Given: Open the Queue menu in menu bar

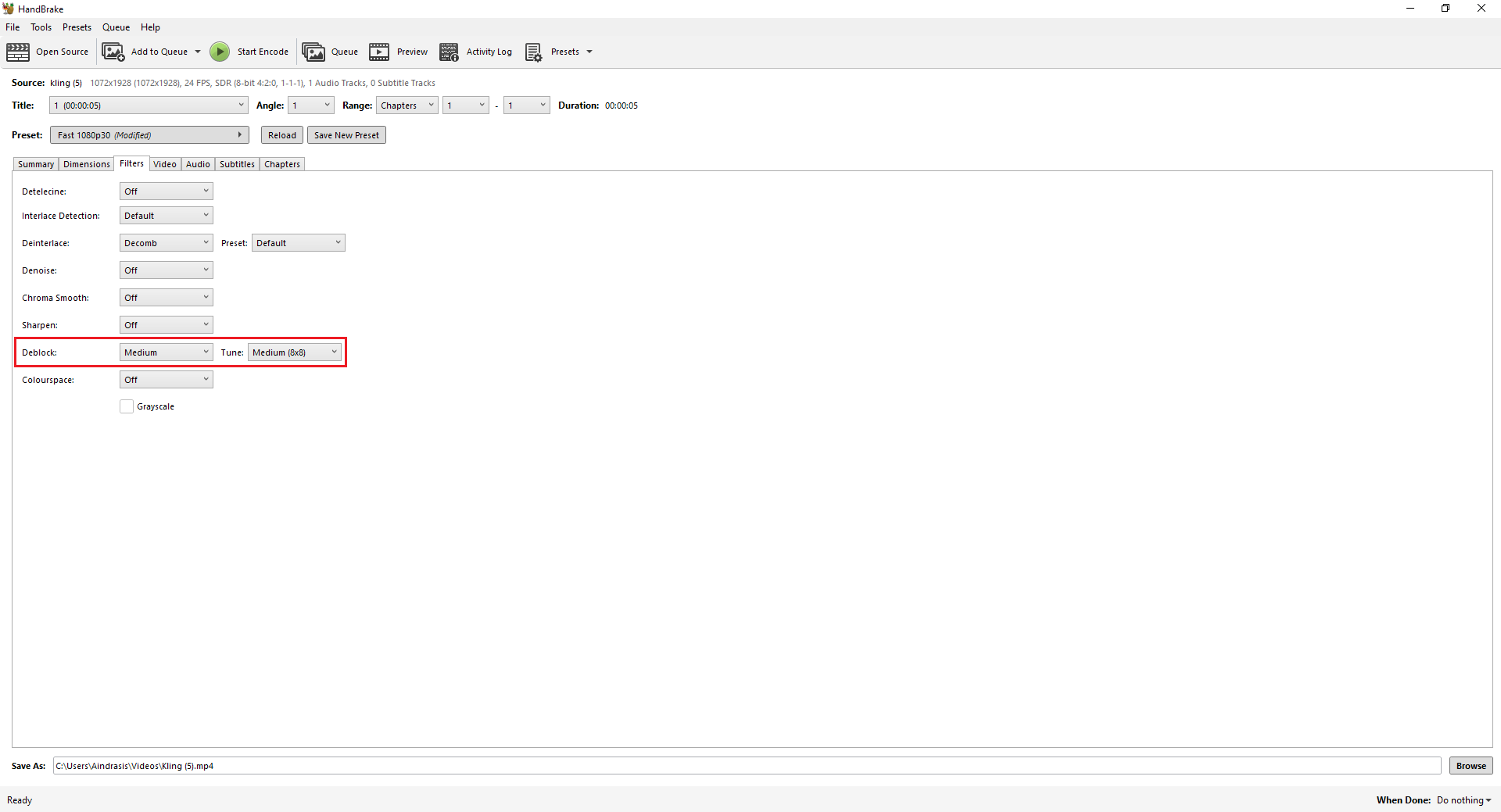Looking at the screenshot, I should 116,27.
